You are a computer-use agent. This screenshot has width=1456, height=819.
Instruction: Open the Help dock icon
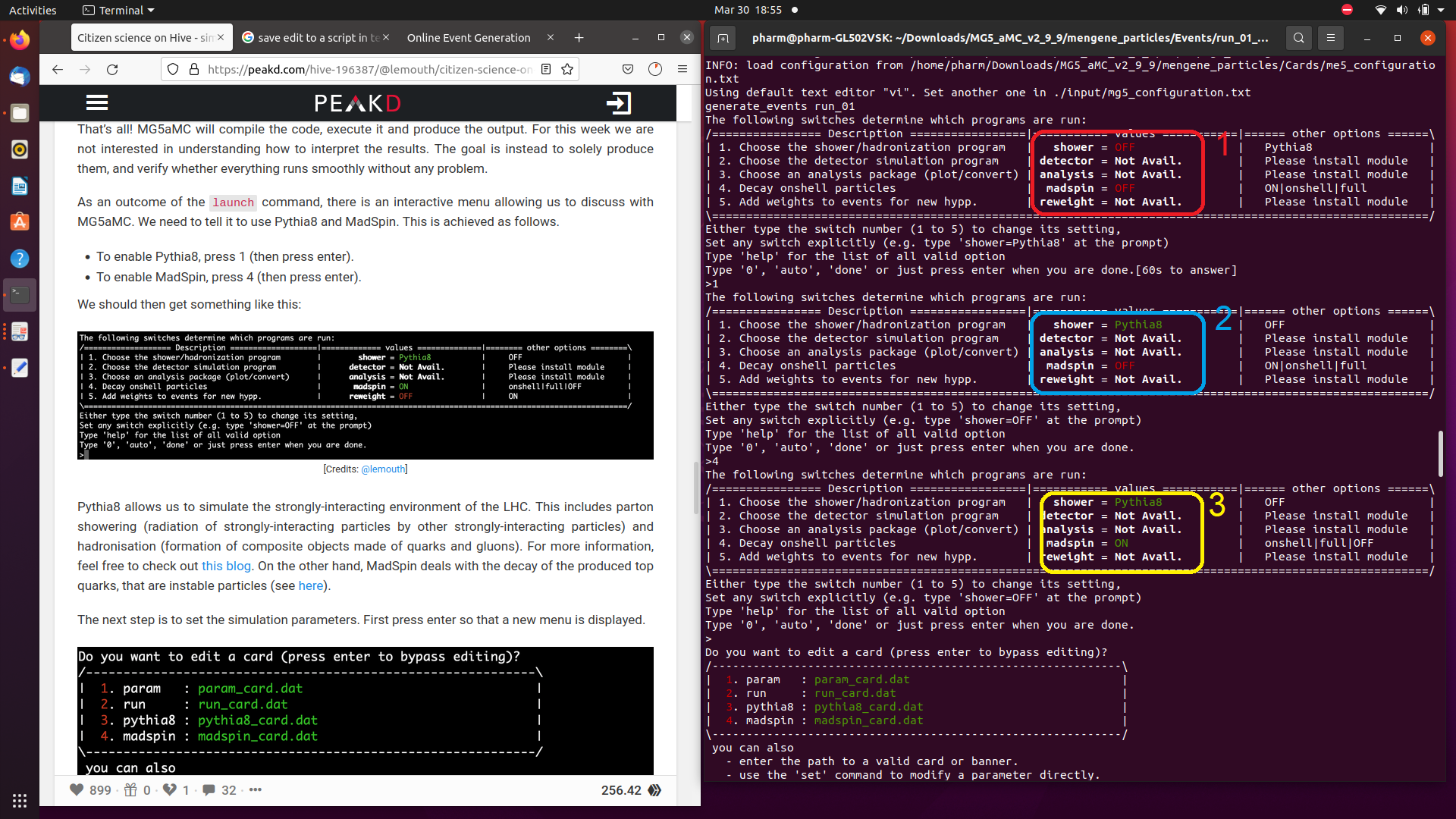20,259
